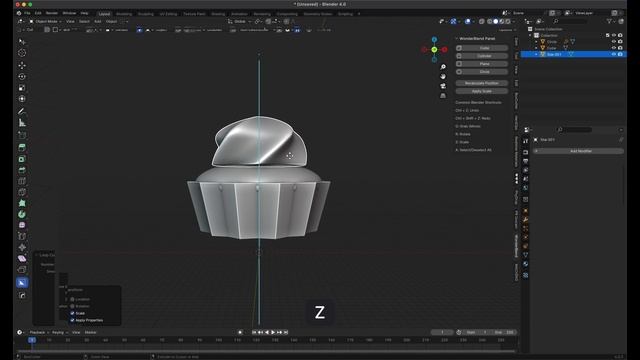Screen dimensions: 640x360
Task: Click the Cylinder button in WonderBlend Panel
Action: pyautogui.click(x=482, y=56)
